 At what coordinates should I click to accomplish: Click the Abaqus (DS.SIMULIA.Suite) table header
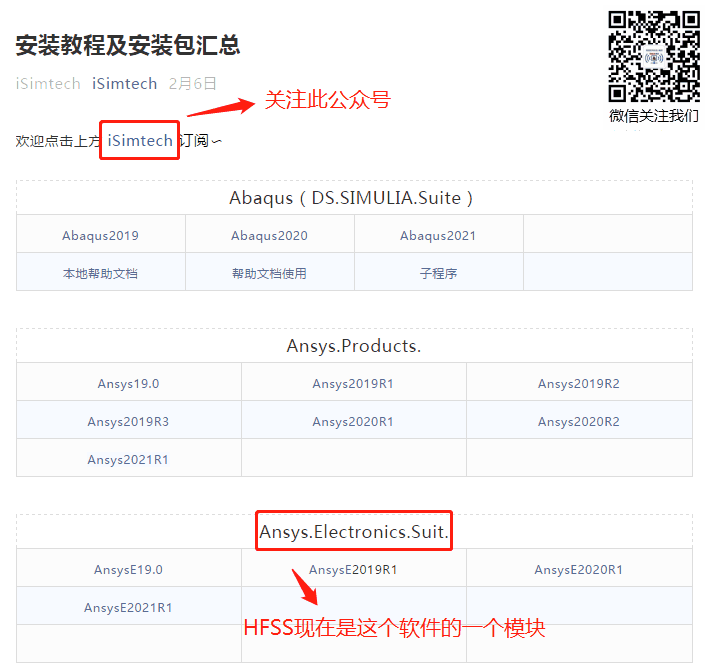pyautogui.click(x=351, y=198)
